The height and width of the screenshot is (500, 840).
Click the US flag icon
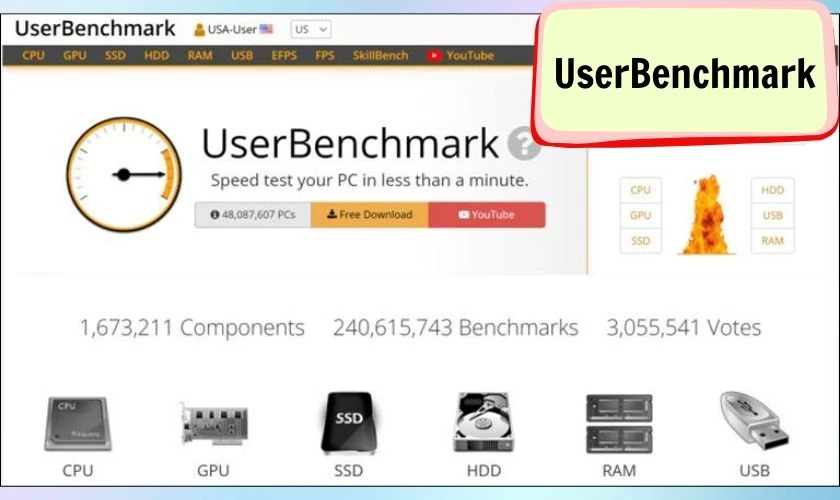266,29
